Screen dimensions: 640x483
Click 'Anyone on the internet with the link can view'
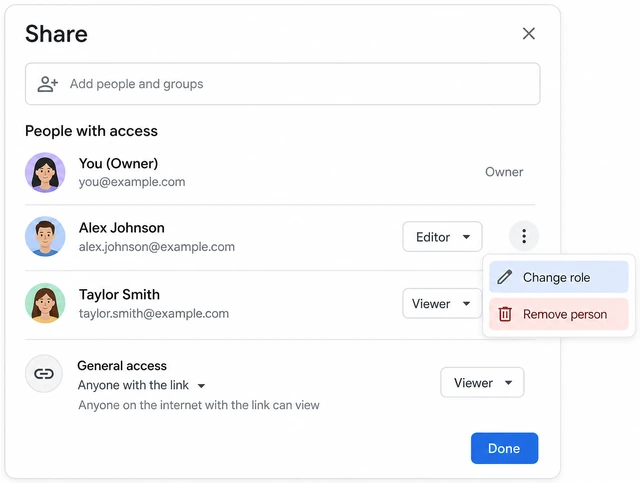coord(199,405)
